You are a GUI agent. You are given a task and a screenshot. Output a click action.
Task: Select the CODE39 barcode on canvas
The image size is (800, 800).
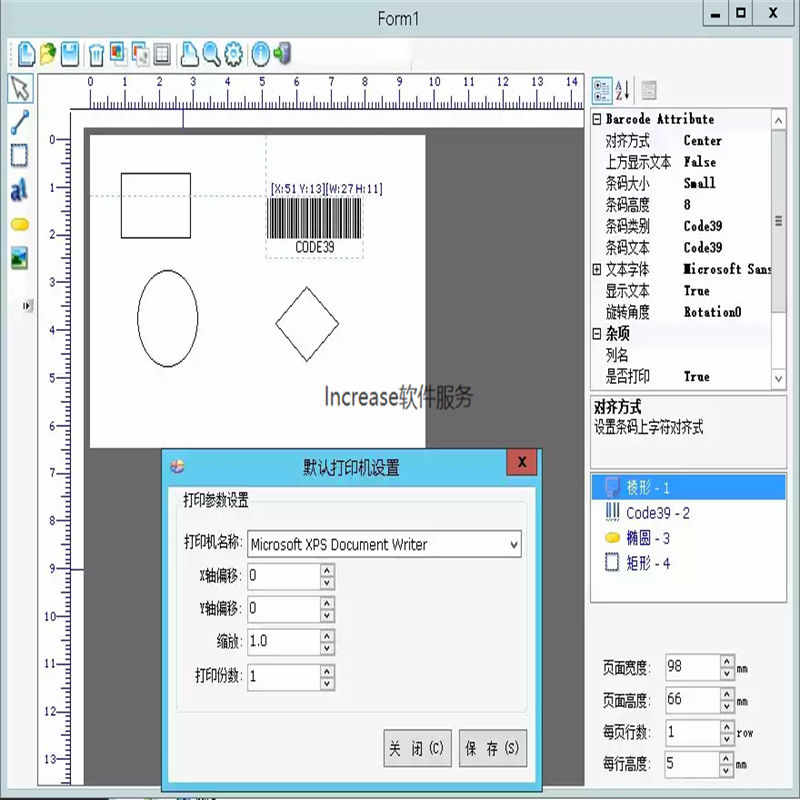pos(314,227)
